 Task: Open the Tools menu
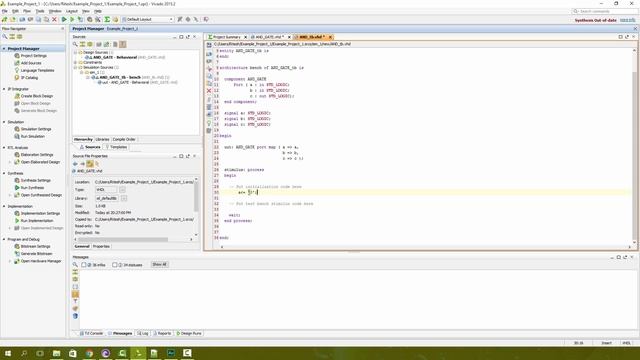pyautogui.click(x=40, y=11)
